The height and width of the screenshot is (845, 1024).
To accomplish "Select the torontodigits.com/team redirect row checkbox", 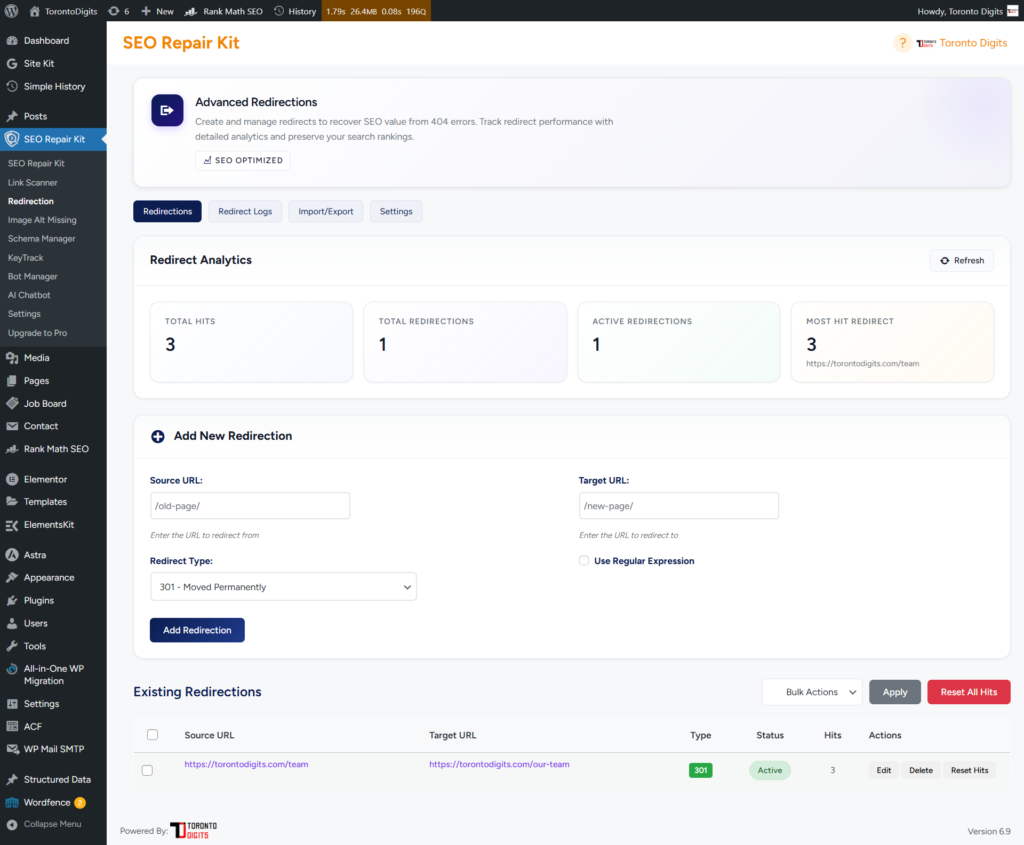I will click(147, 770).
